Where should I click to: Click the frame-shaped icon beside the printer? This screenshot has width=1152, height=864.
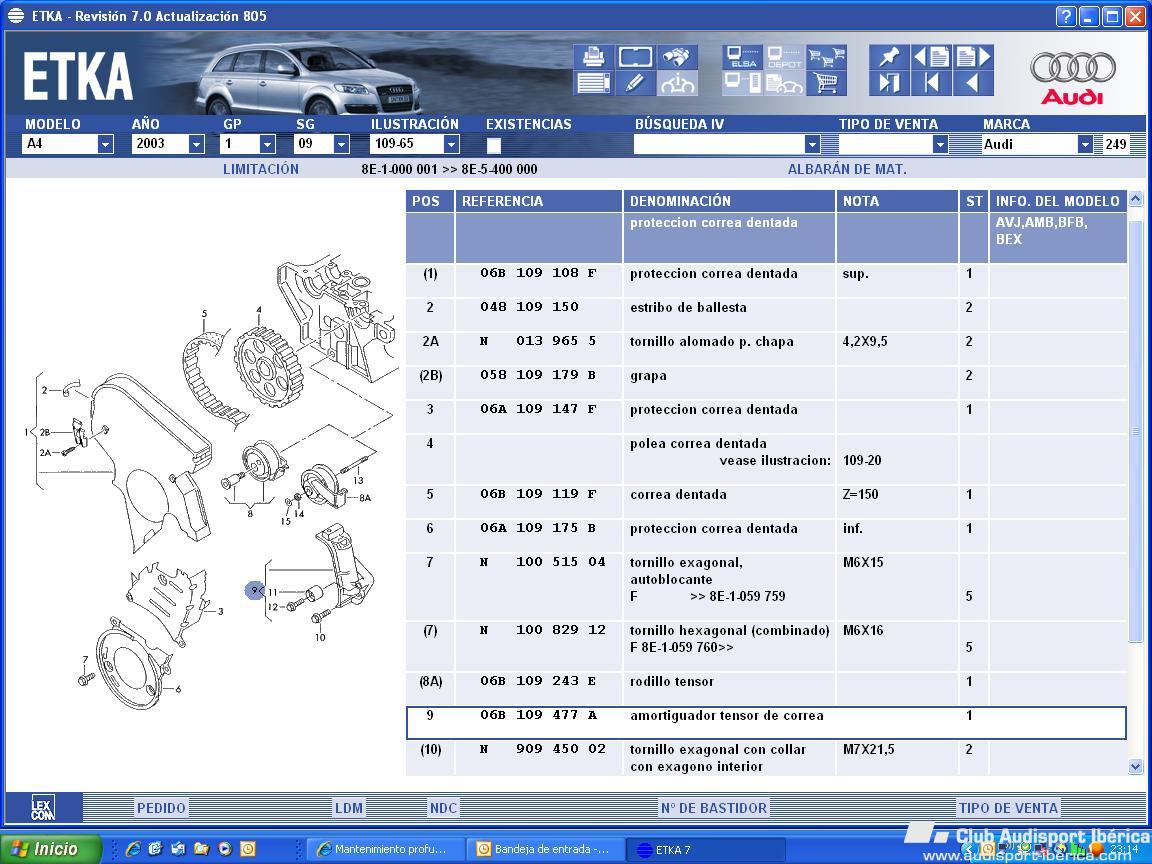point(636,57)
